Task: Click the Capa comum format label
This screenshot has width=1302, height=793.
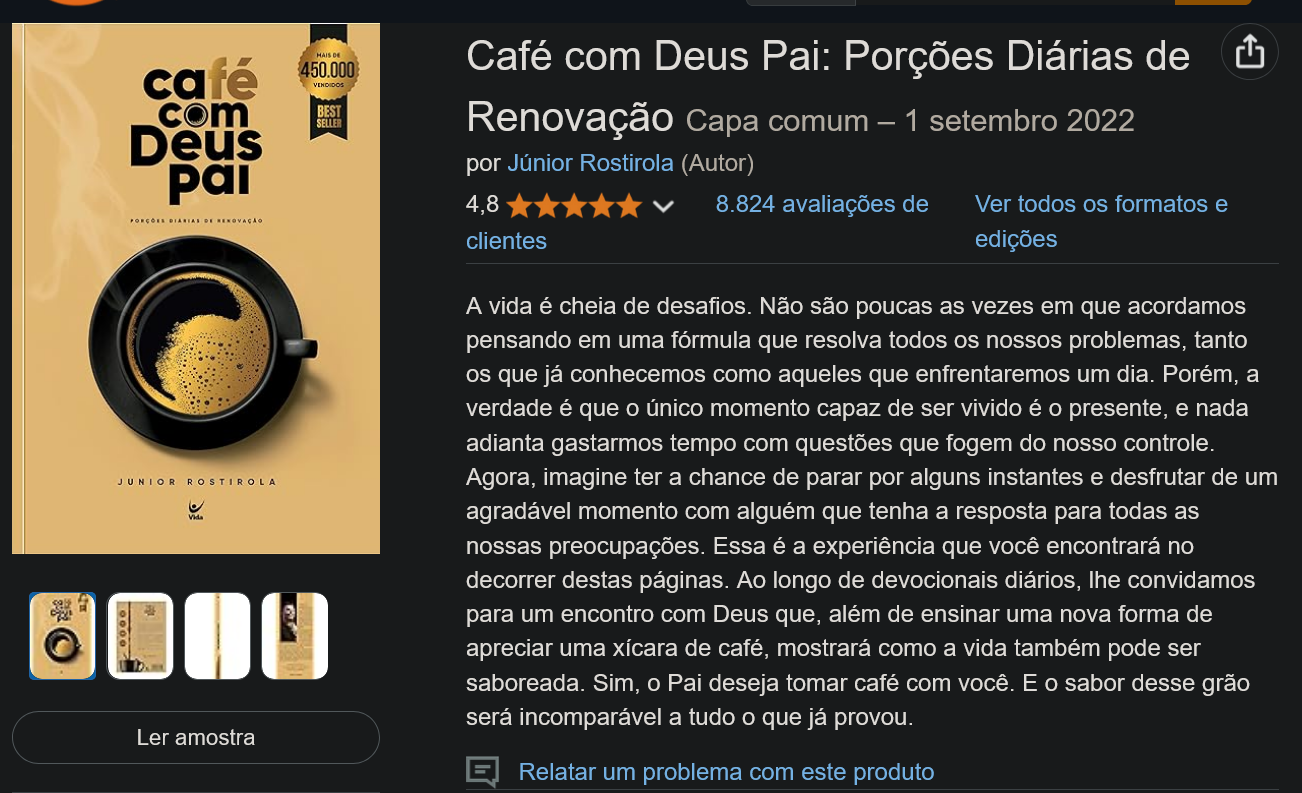Action: coord(777,121)
